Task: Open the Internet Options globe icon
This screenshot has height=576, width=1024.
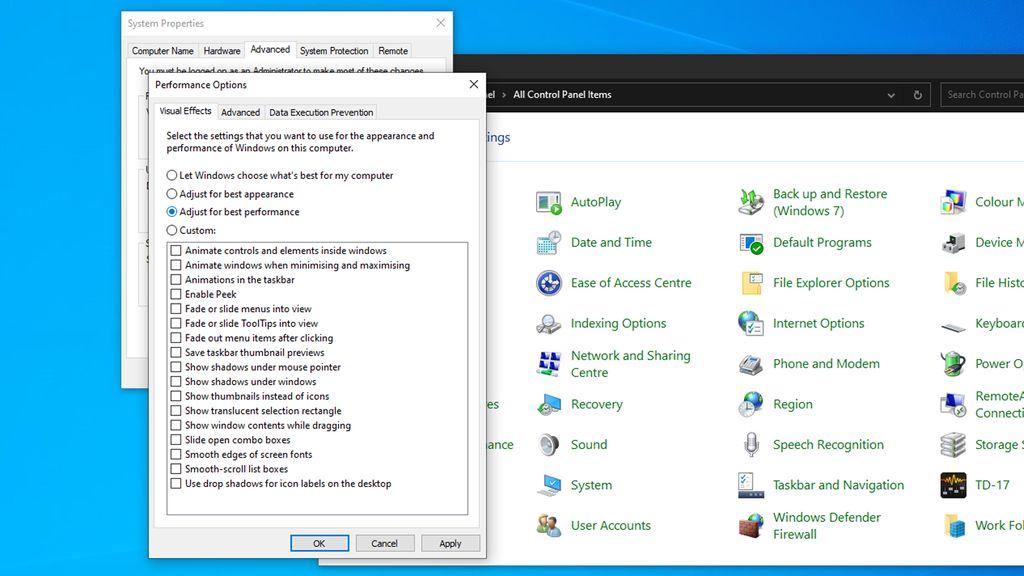Action: 751,324
